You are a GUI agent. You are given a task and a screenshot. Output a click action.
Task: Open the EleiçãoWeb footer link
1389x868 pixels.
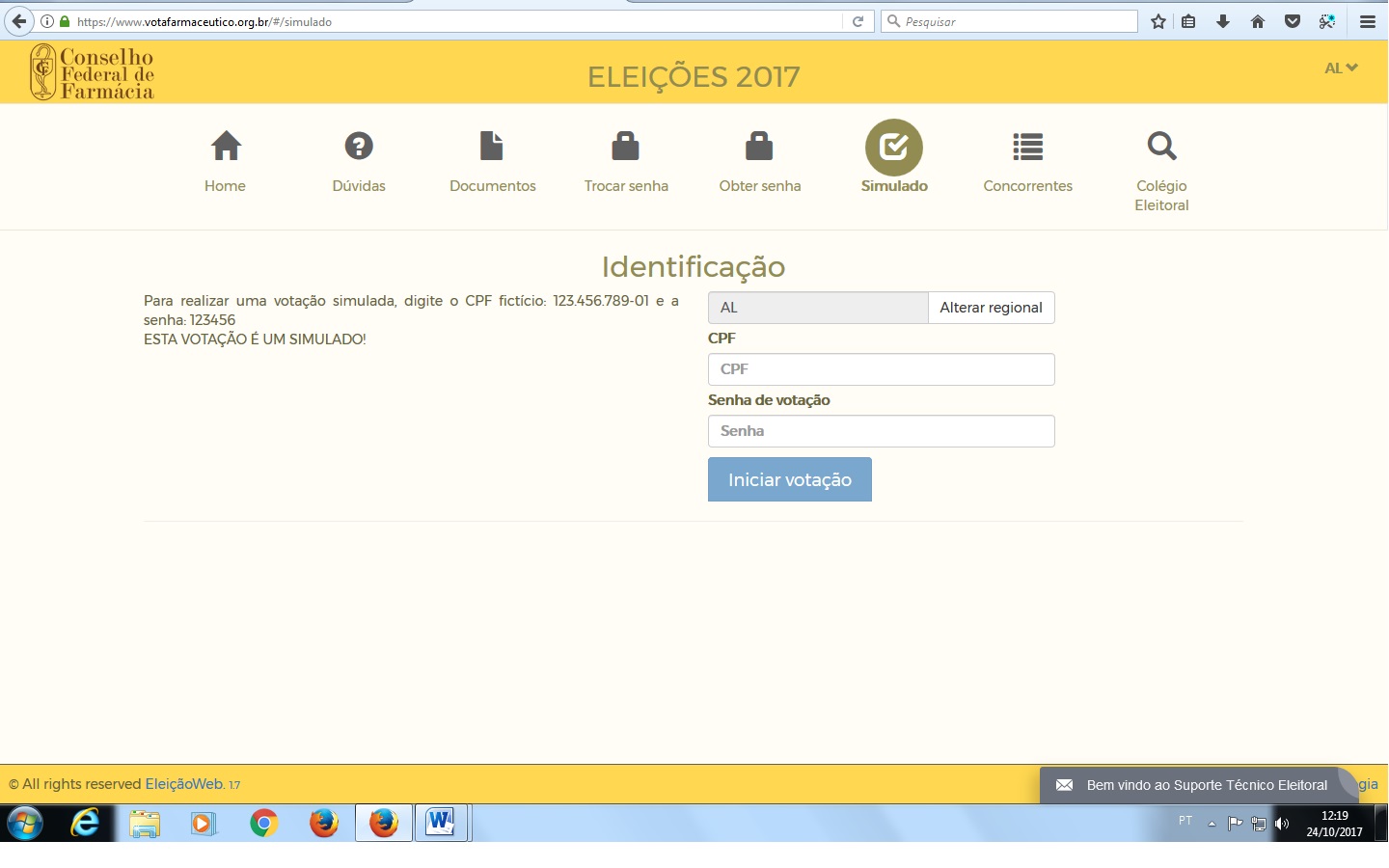[184, 784]
